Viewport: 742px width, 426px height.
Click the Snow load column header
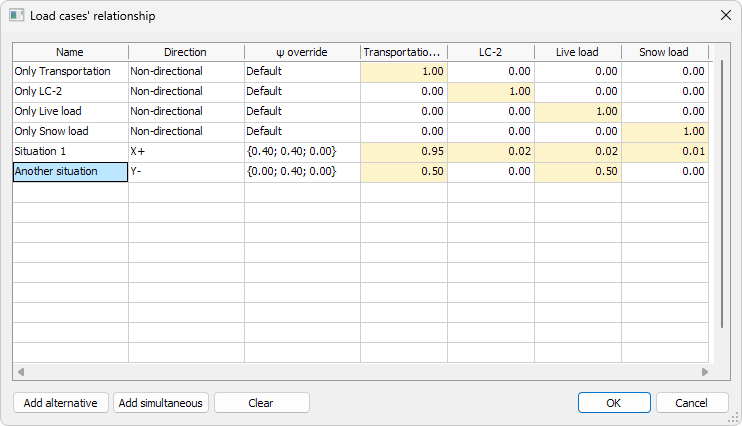point(664,52)
